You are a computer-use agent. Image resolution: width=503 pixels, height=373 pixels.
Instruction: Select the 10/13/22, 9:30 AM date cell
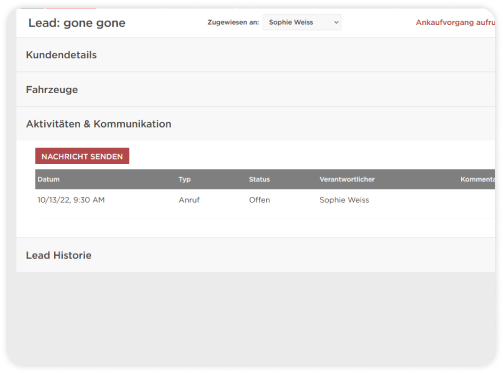pos(71,200)
